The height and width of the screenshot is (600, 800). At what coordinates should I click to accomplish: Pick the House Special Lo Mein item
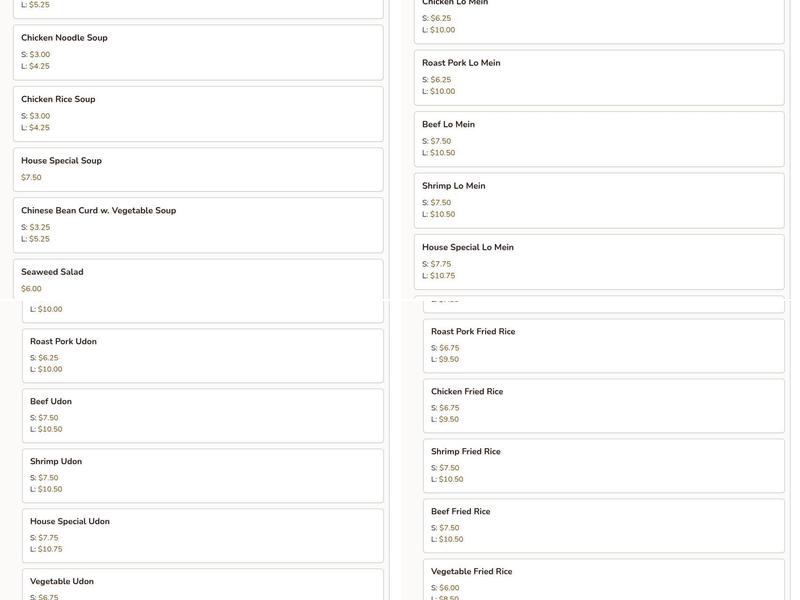click(x=598, y=261)
